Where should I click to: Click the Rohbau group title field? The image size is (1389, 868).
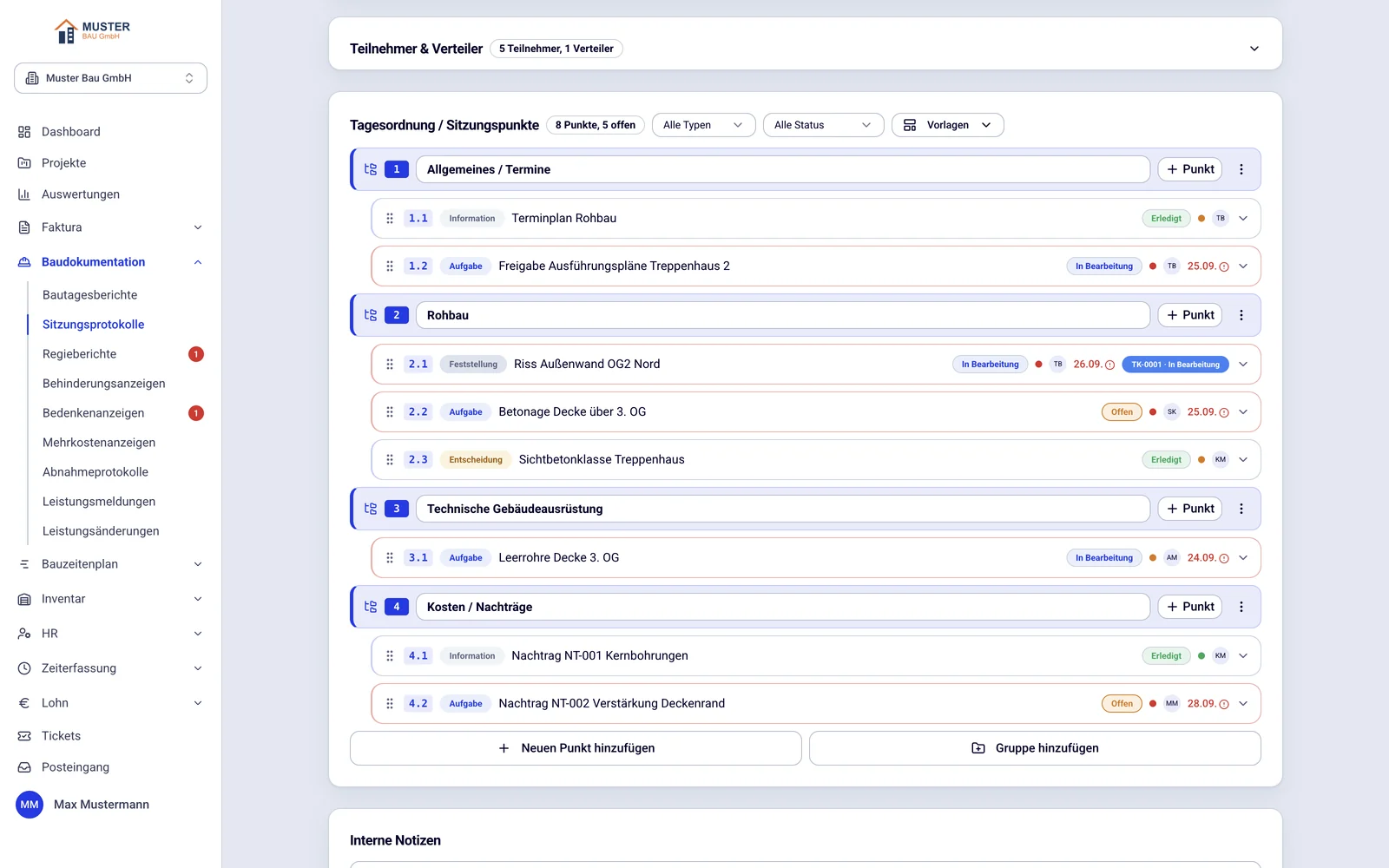coord(783,315)
